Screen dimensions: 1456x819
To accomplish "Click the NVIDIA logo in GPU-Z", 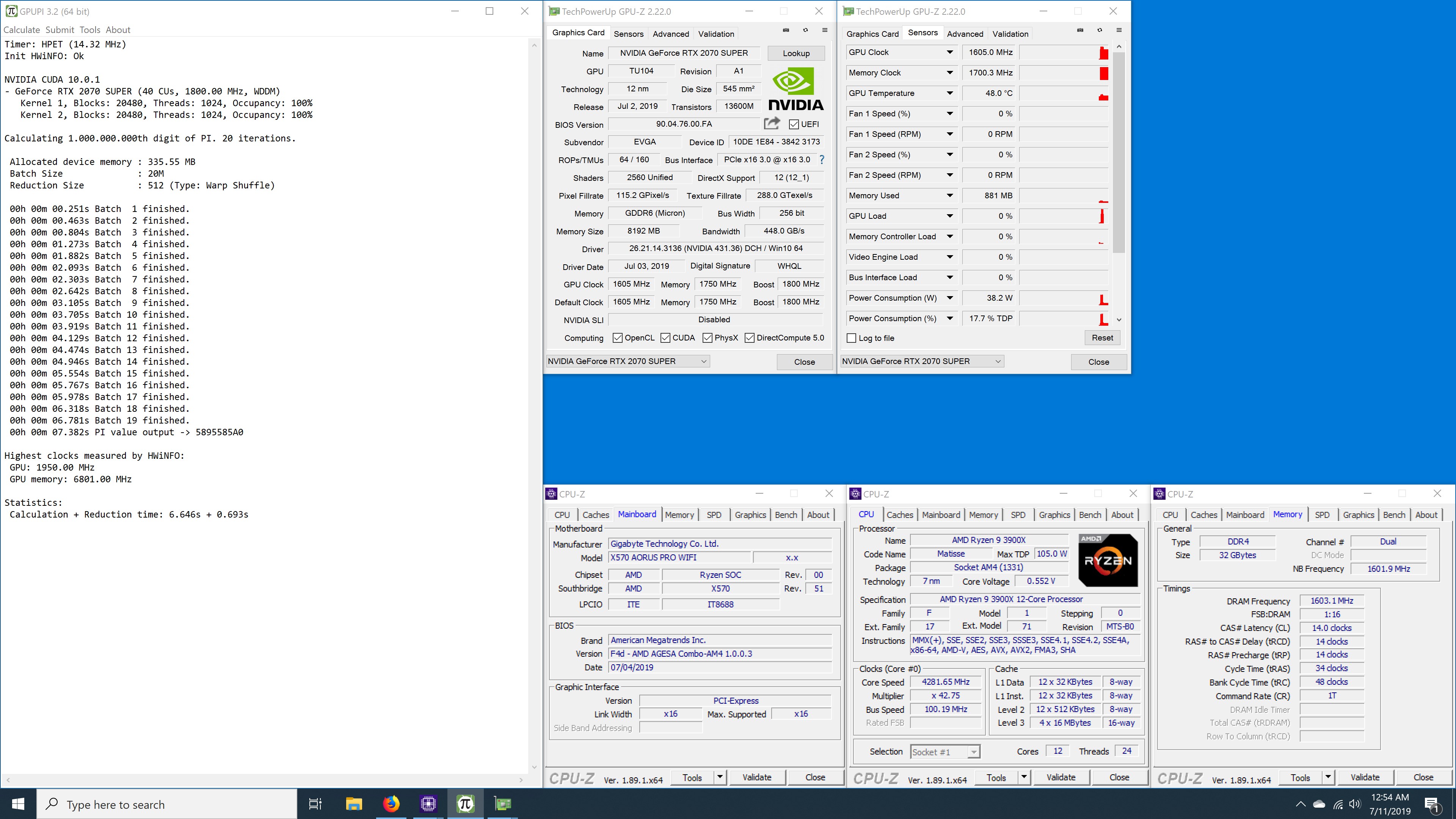I will [x=796, y=89].
